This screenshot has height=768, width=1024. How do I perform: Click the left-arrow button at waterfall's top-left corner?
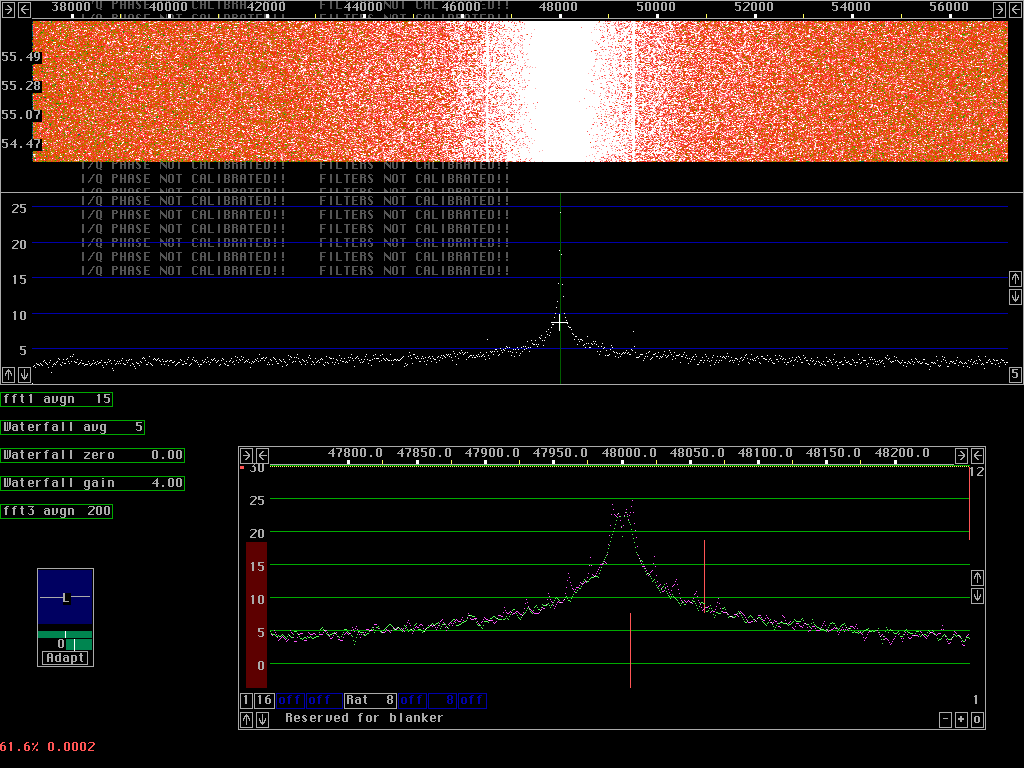click(x=24, y=9)
